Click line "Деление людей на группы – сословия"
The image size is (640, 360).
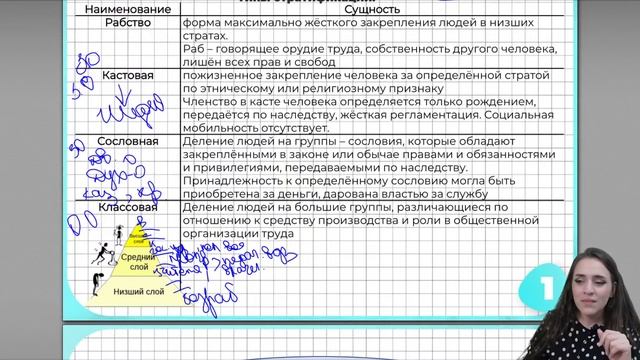tap(349, 141)
